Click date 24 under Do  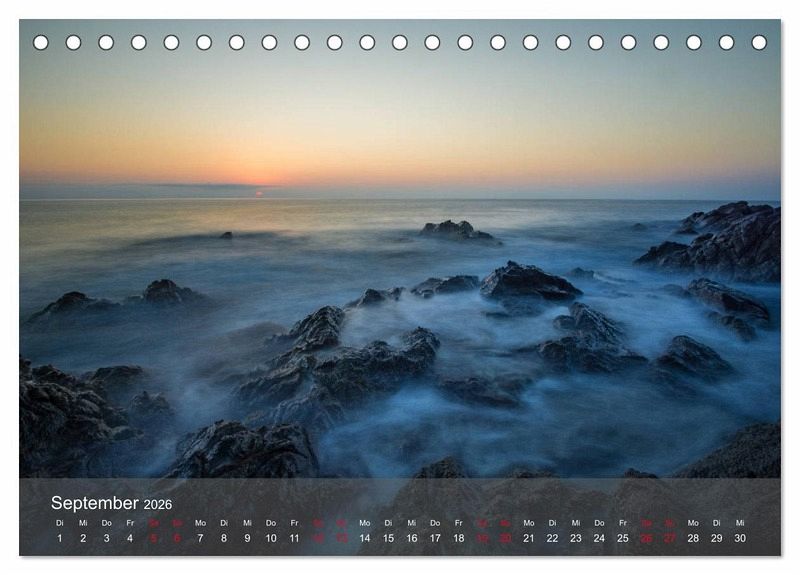click(x=599, y=538)
